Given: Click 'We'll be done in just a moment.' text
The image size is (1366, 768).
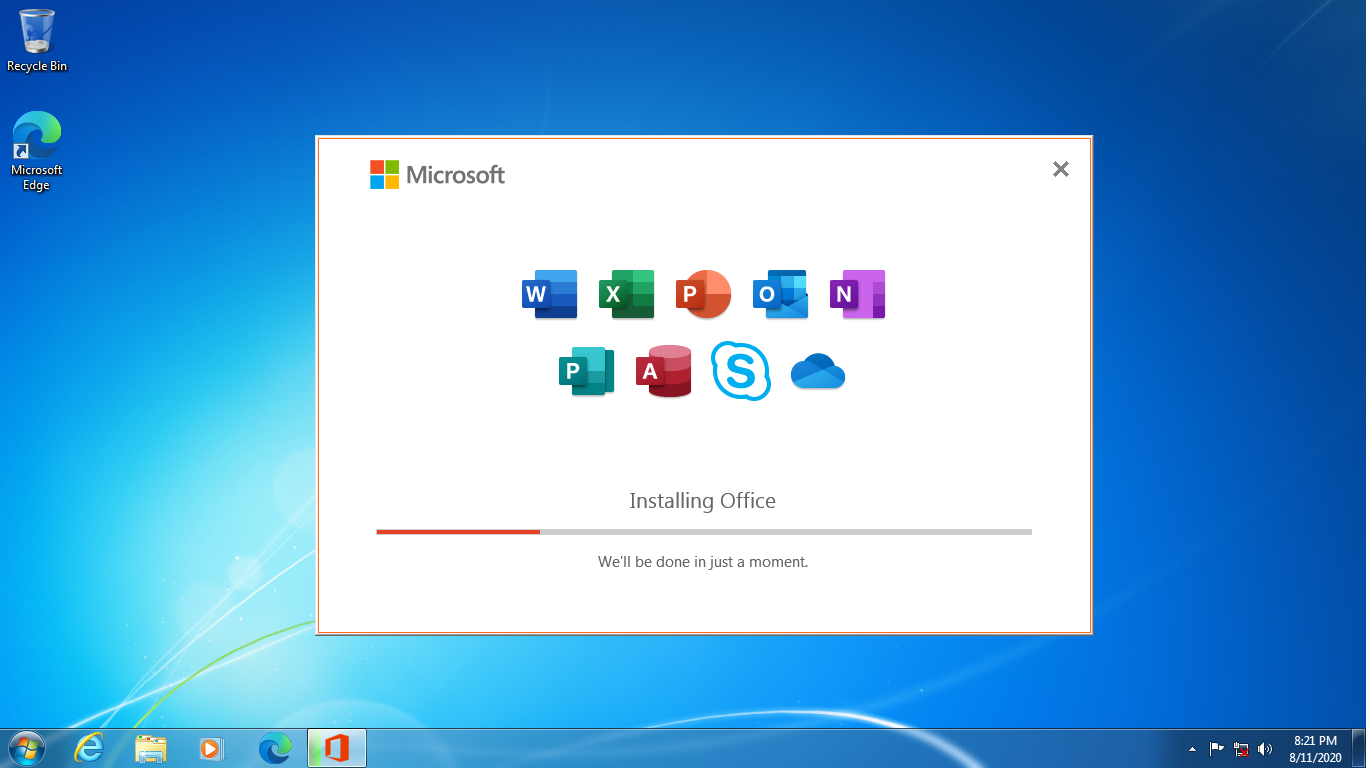Looking at the screenshot, I should [x=703, y=562].
